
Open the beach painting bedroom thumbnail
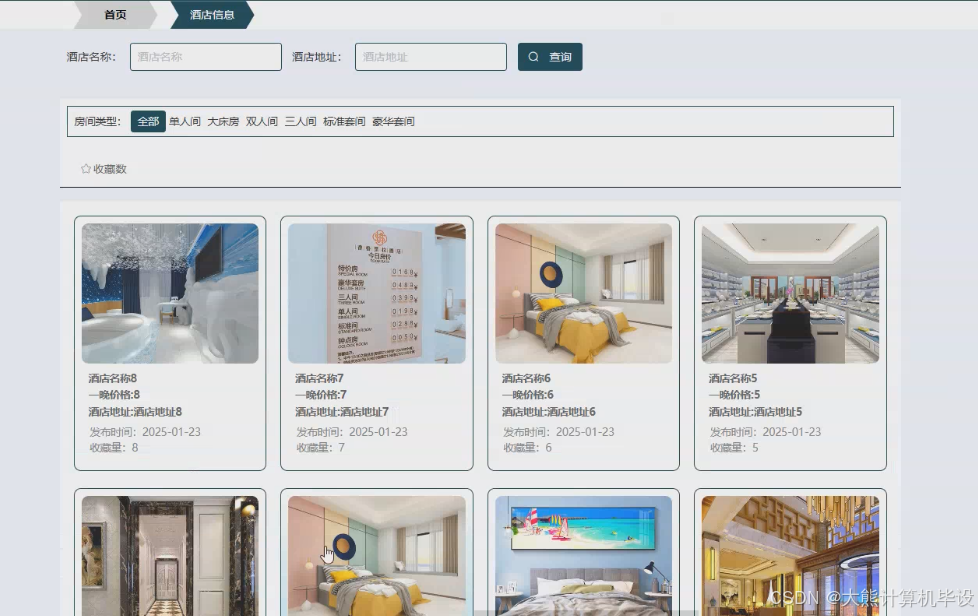[x=584, y=556]
